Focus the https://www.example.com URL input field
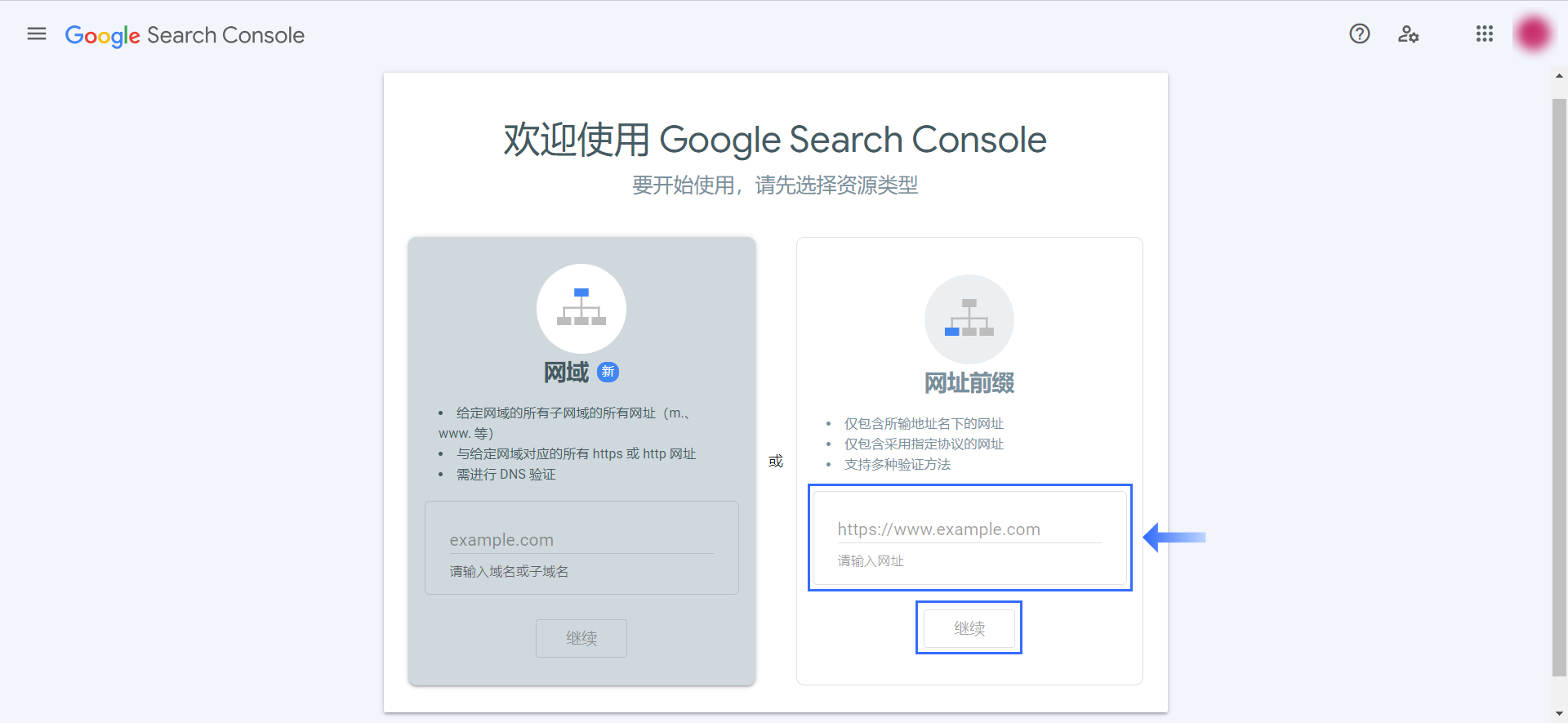 (x=969, y=529)
